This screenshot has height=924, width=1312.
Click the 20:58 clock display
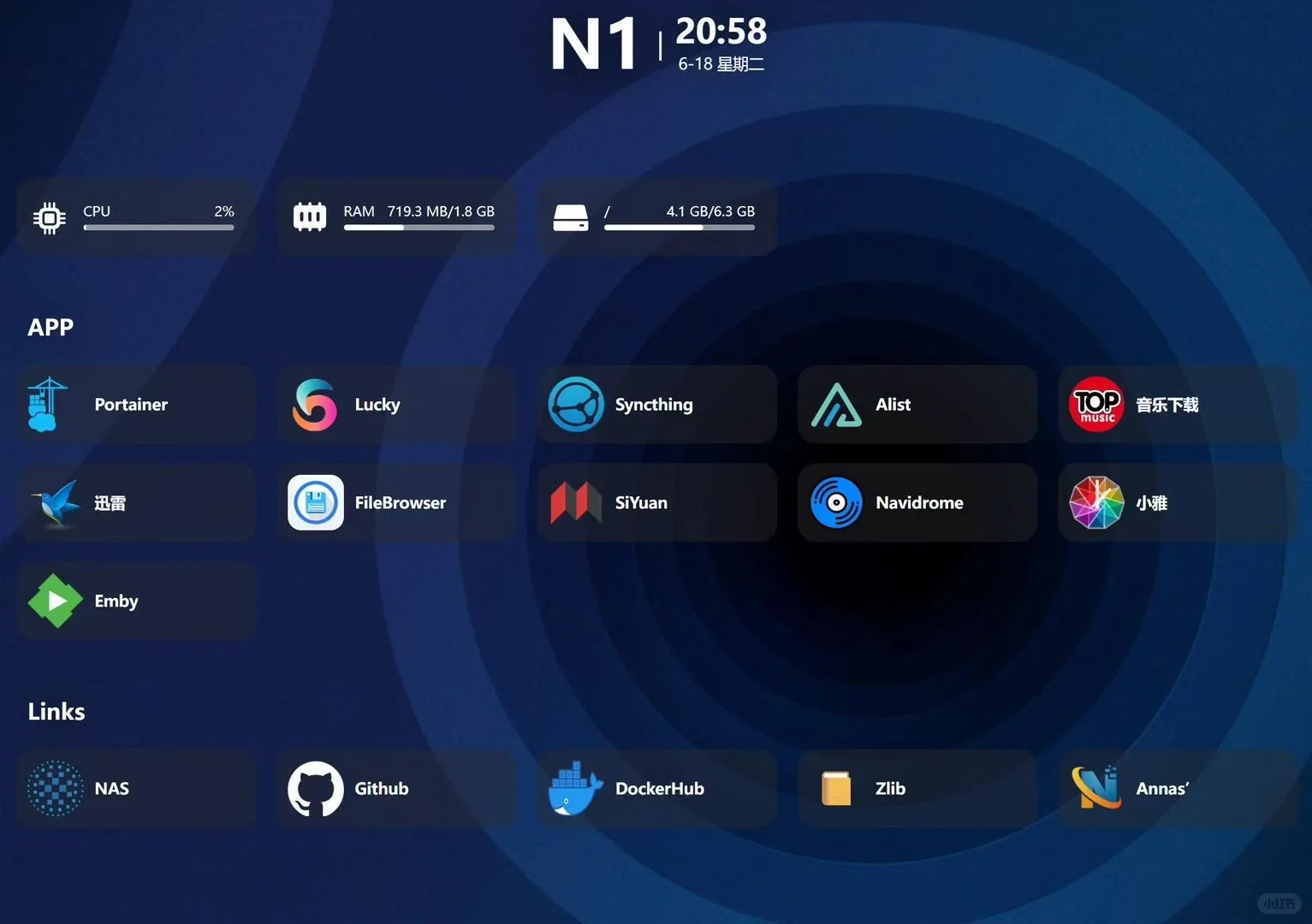721,32
